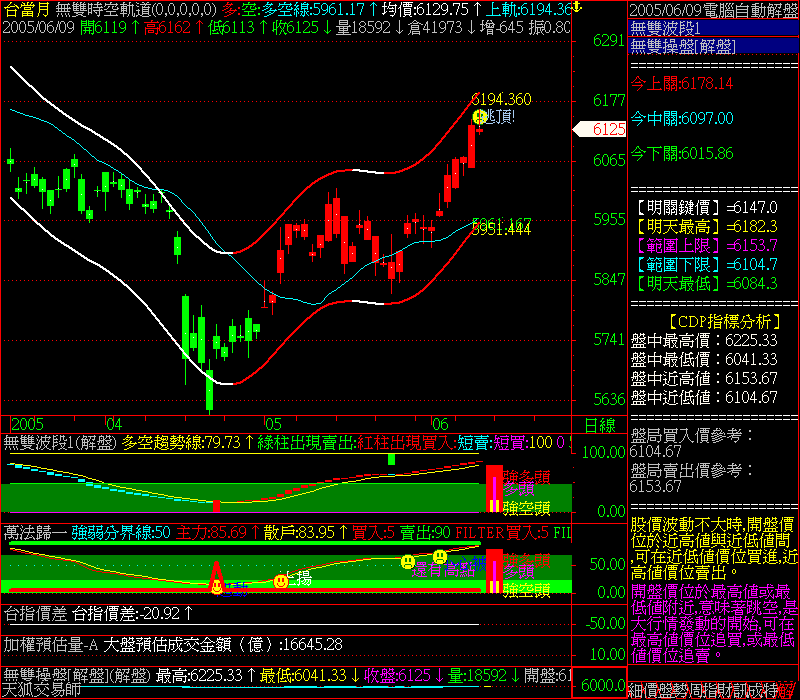
Task: Click the "大盤預估成交金額(億):16645.28" readout
Action: (x=223, y=645)
